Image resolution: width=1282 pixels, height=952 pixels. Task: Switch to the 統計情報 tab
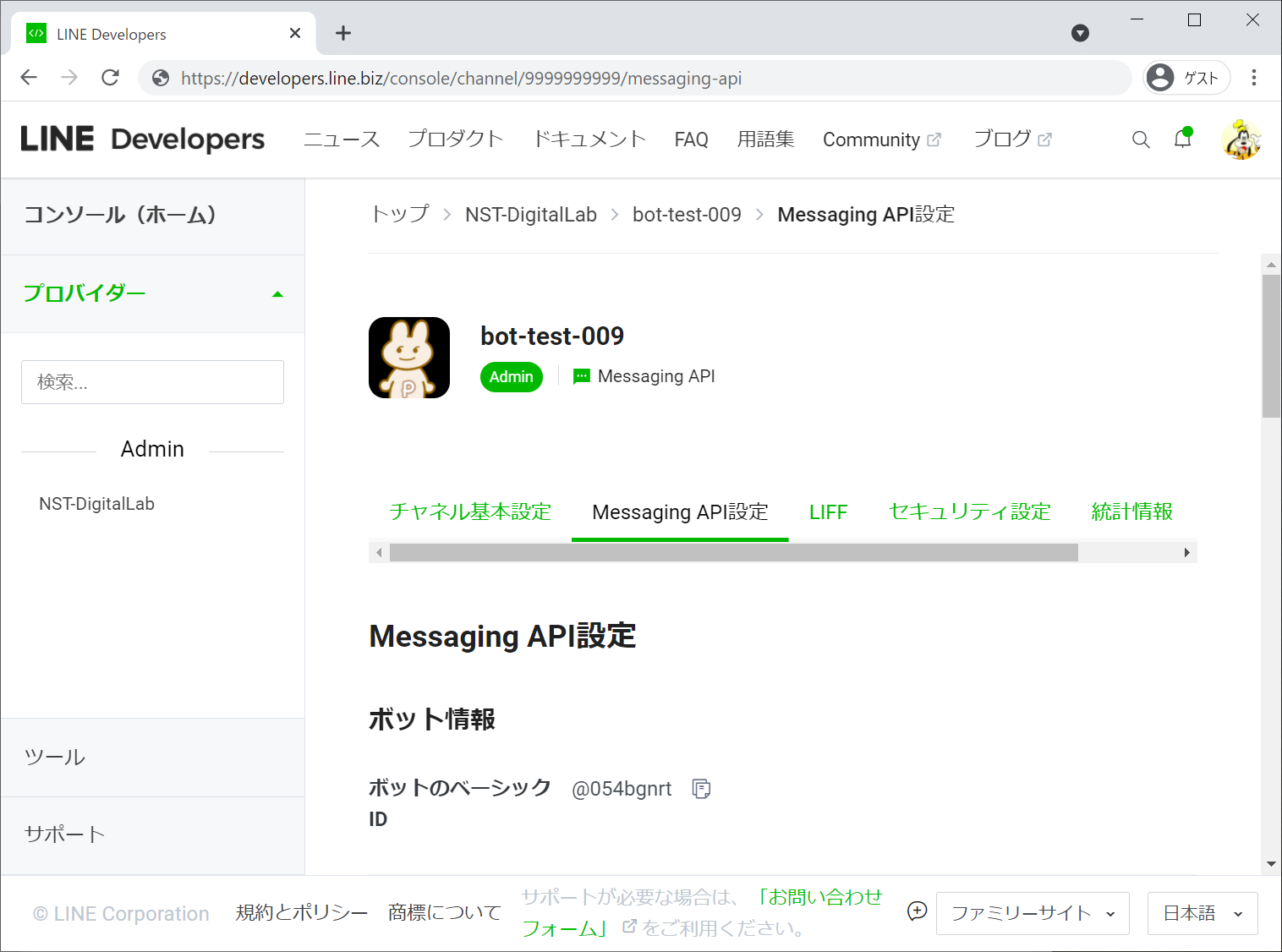coord(1131,512)
